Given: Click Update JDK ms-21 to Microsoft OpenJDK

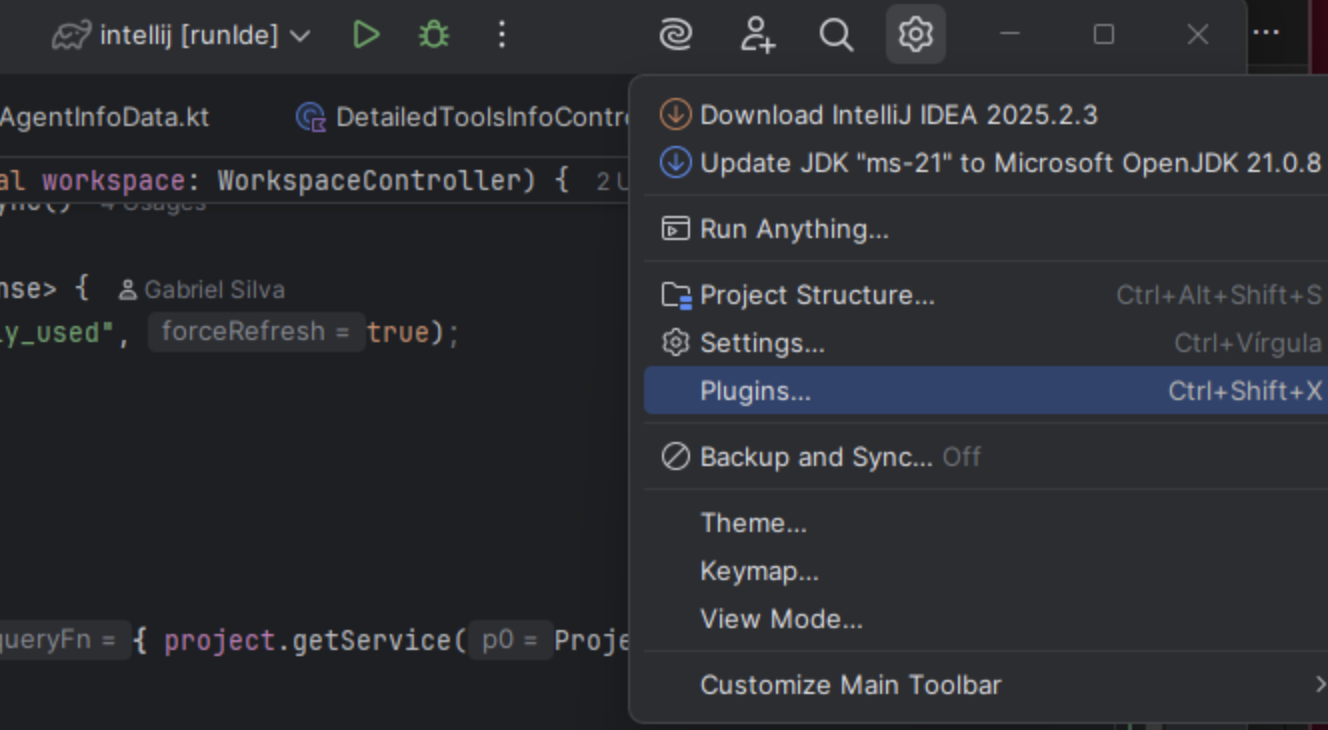Looking at the screenshot, I should coord(1009,162).
